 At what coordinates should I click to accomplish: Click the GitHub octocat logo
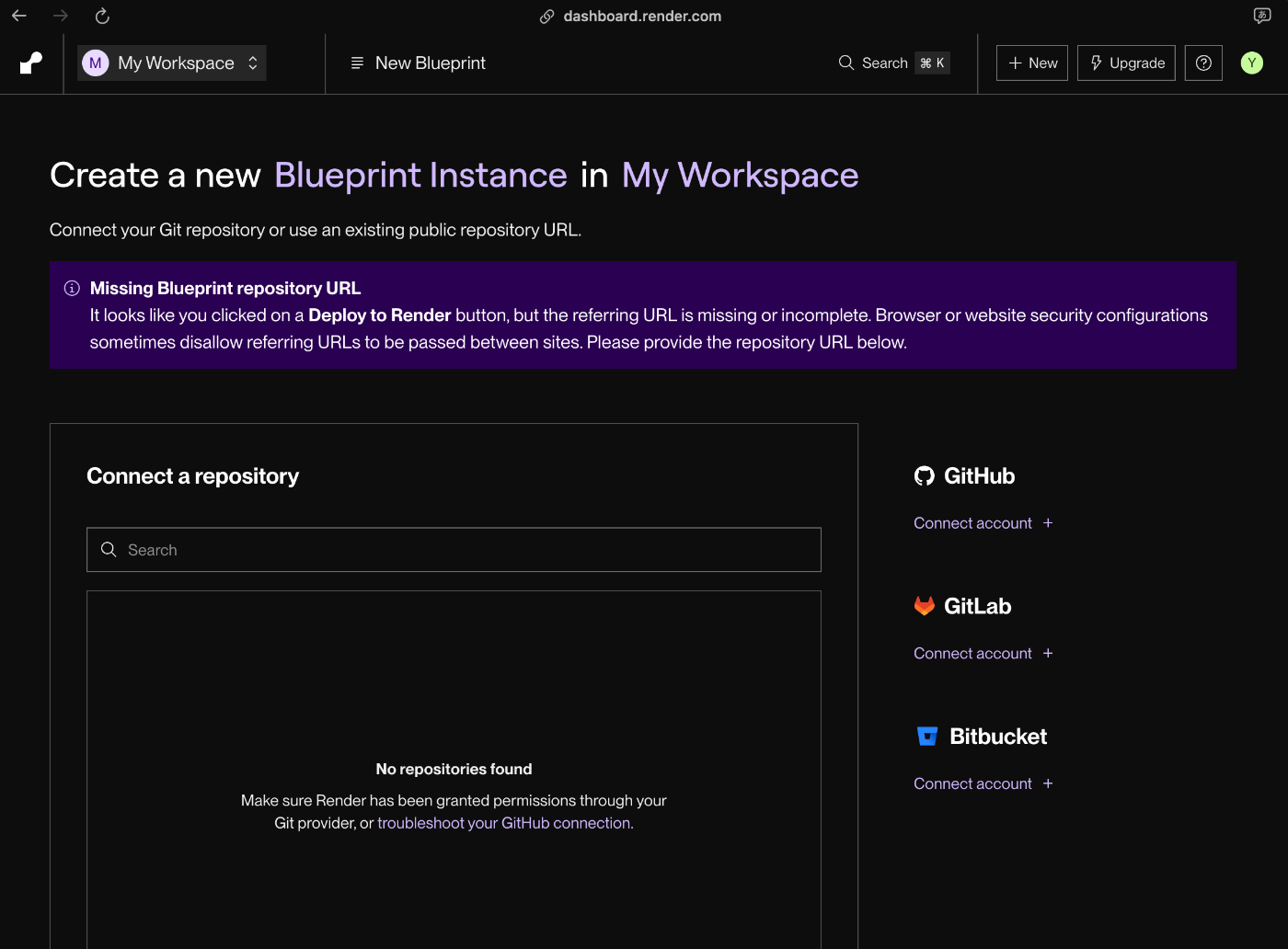click(925, 475)
